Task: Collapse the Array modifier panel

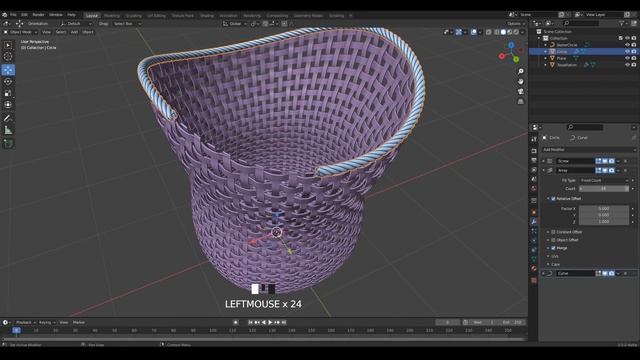Action: point(544,170)
